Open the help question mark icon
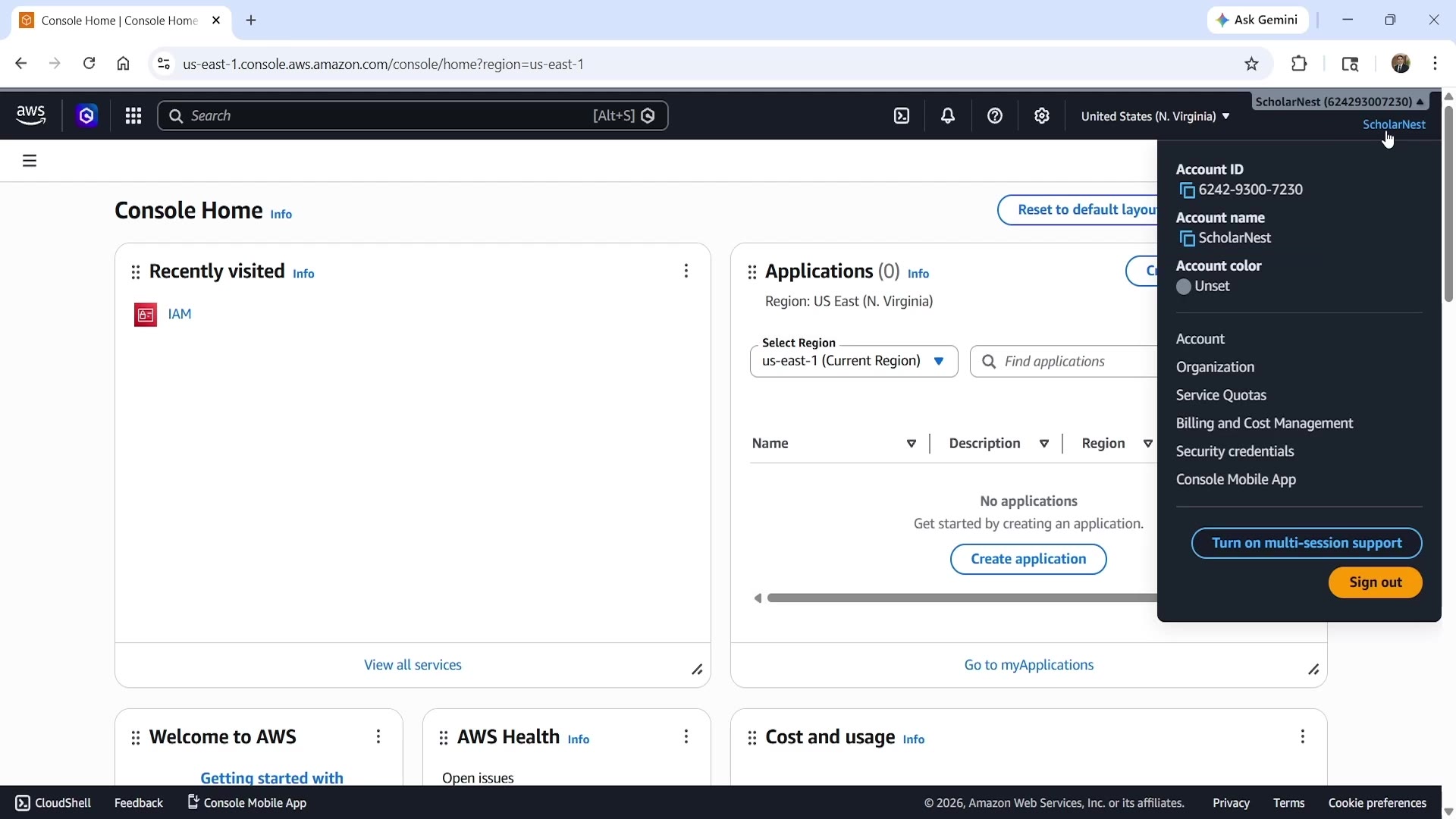Image resolution: width=1456 pixels, height=819 pixels. click(x=995, y=116)
